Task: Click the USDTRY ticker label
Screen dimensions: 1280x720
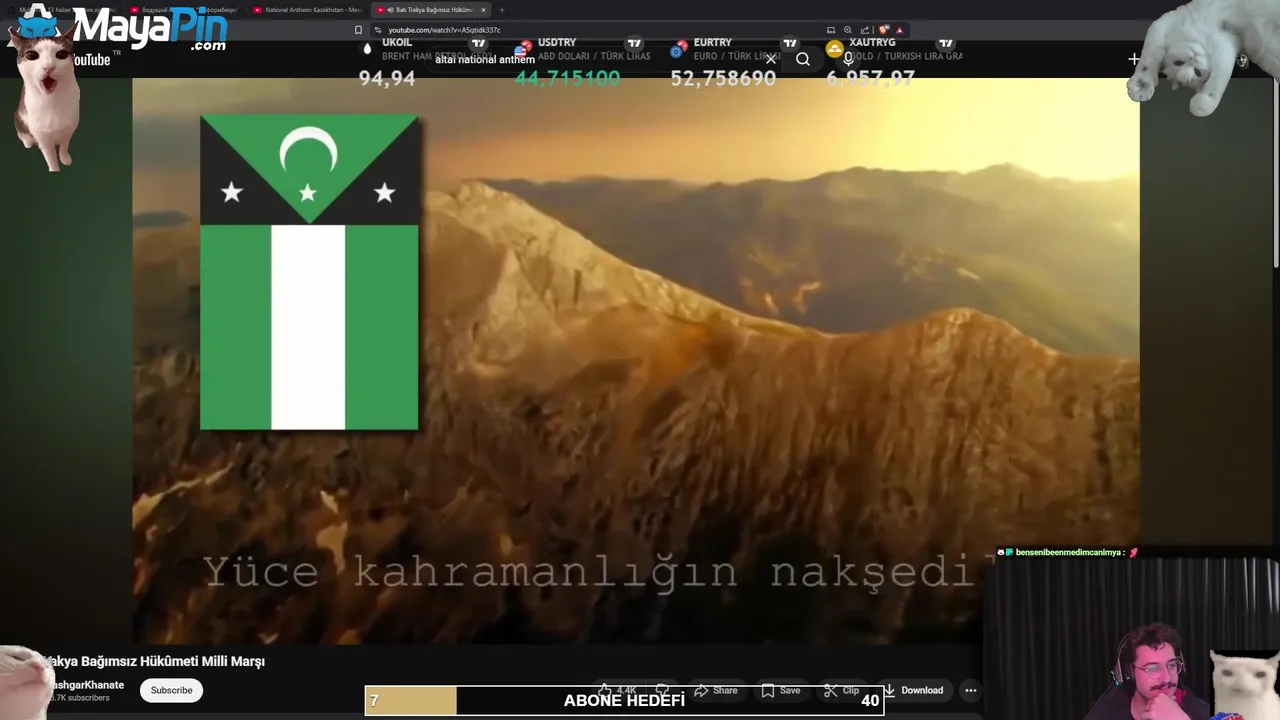Action: pos(557,43)
